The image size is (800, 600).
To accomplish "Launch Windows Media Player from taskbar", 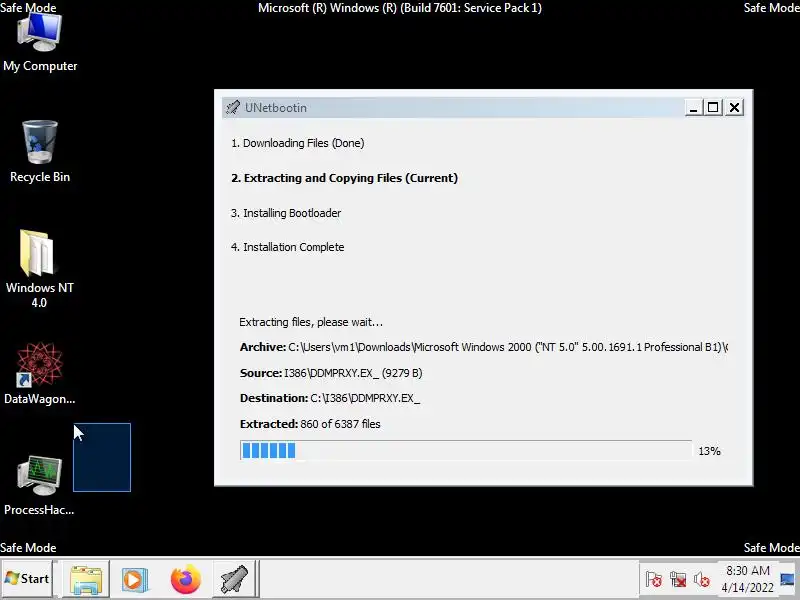I will tap(135, 580).
